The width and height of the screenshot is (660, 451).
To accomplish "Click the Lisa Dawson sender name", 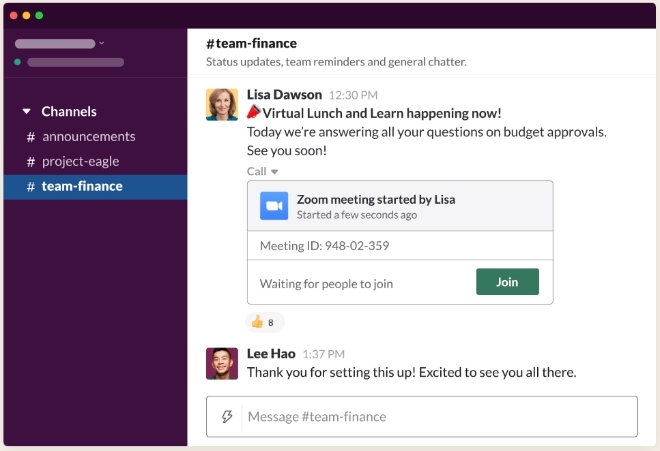I will click(x=284, y=95).
